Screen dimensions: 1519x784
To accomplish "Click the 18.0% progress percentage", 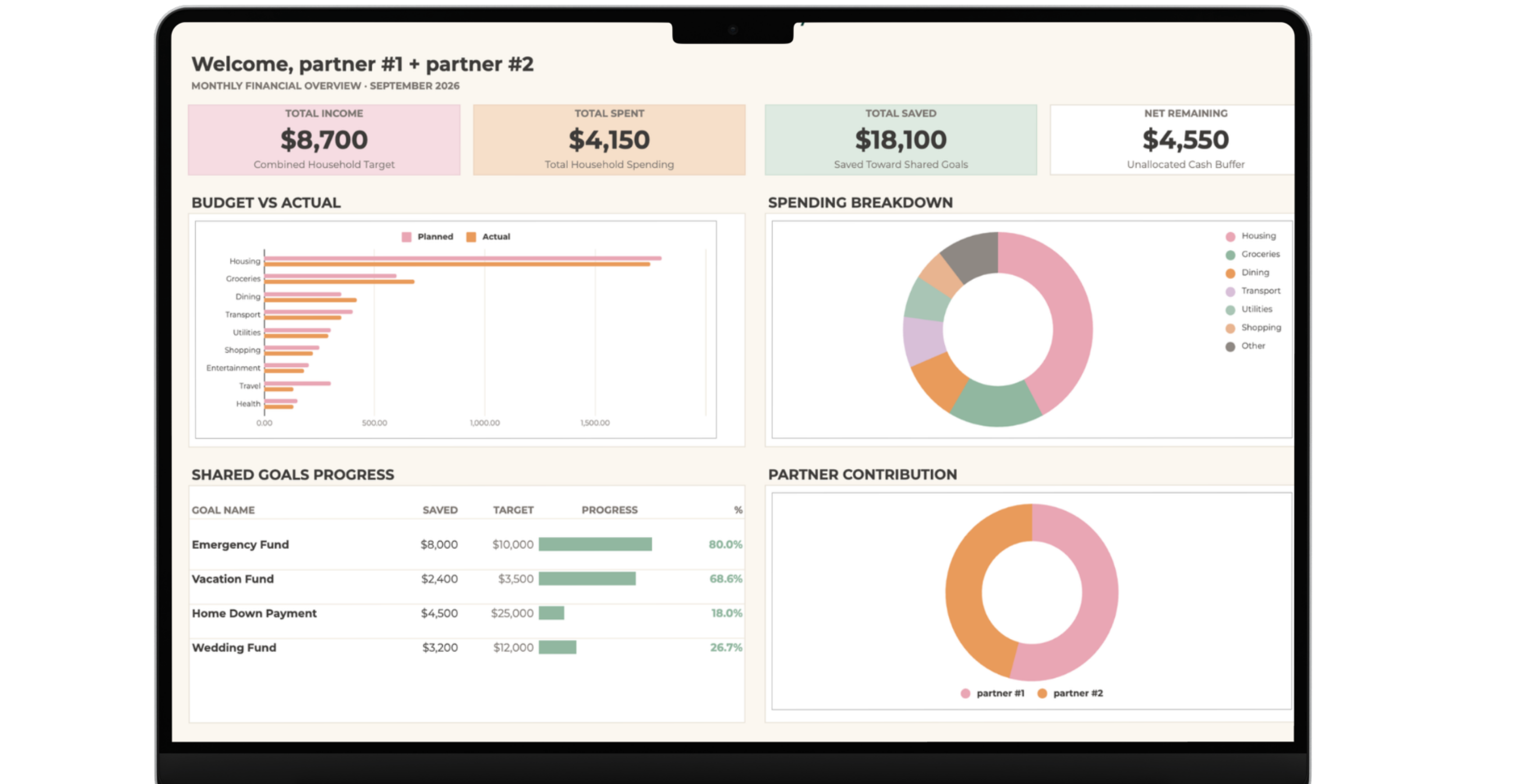I will click(726, 613).
